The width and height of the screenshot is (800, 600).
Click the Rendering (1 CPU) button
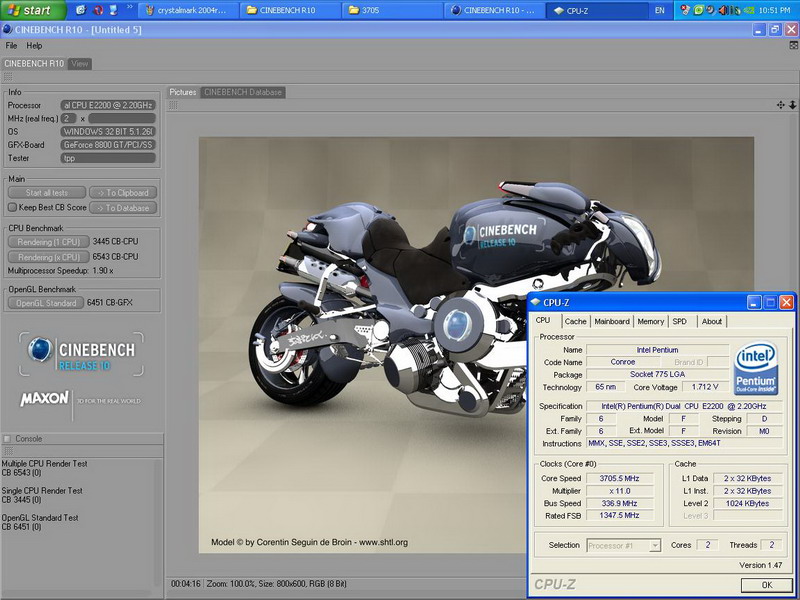(49, 242)
